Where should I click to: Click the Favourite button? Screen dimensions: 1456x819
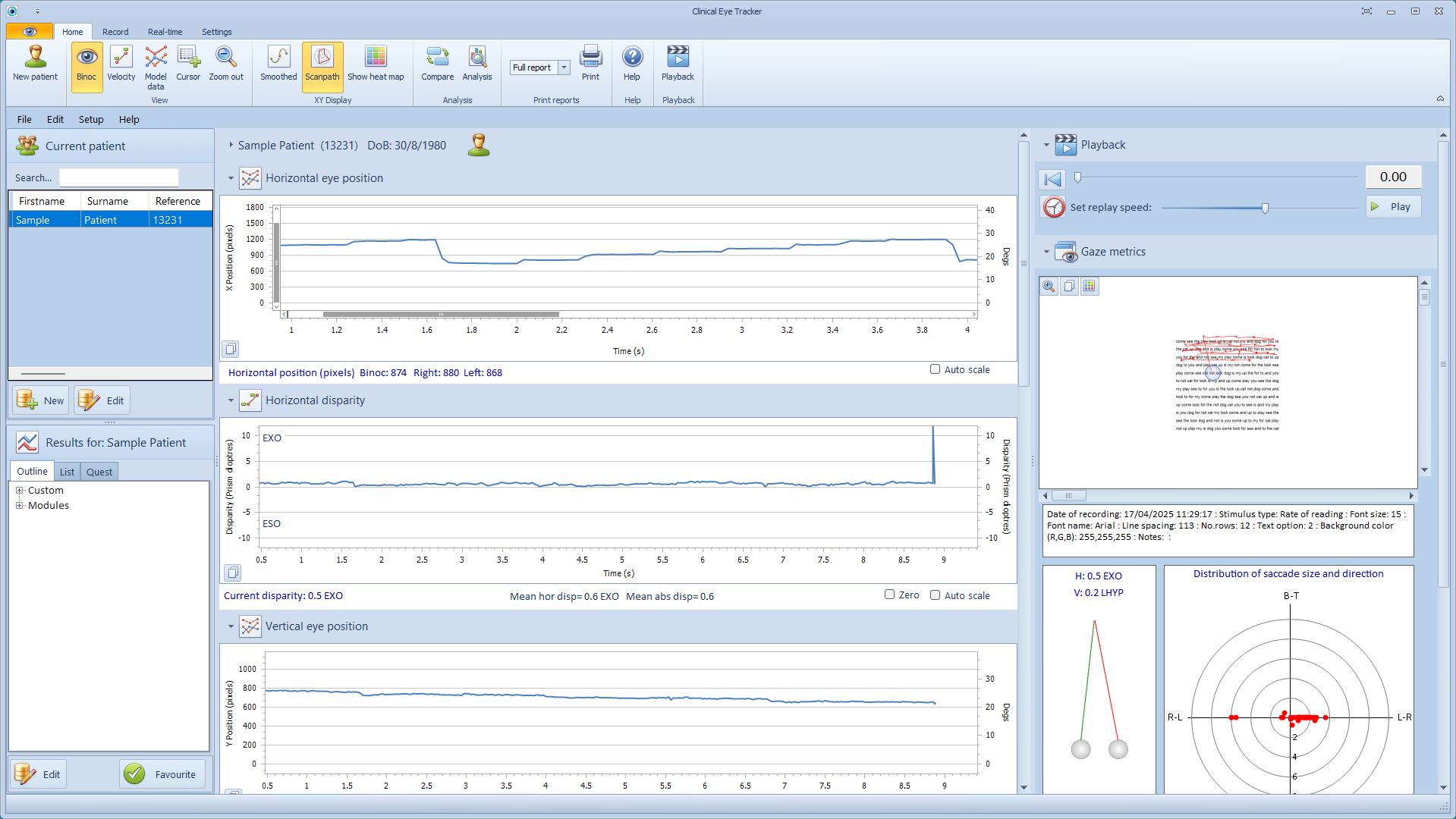point(162,774)
